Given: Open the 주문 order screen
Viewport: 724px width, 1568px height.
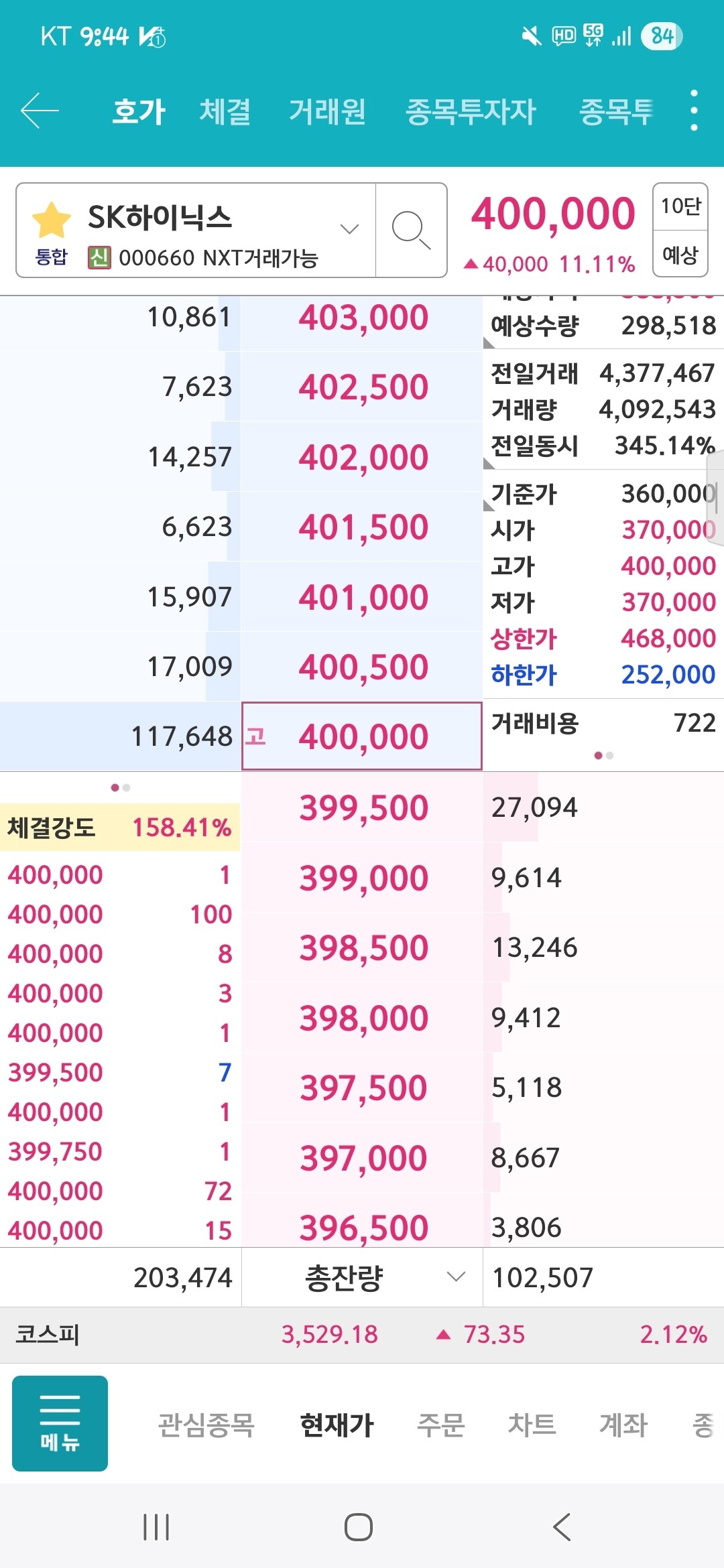Looking at the screenshot, I should [x=440, y=1425].
